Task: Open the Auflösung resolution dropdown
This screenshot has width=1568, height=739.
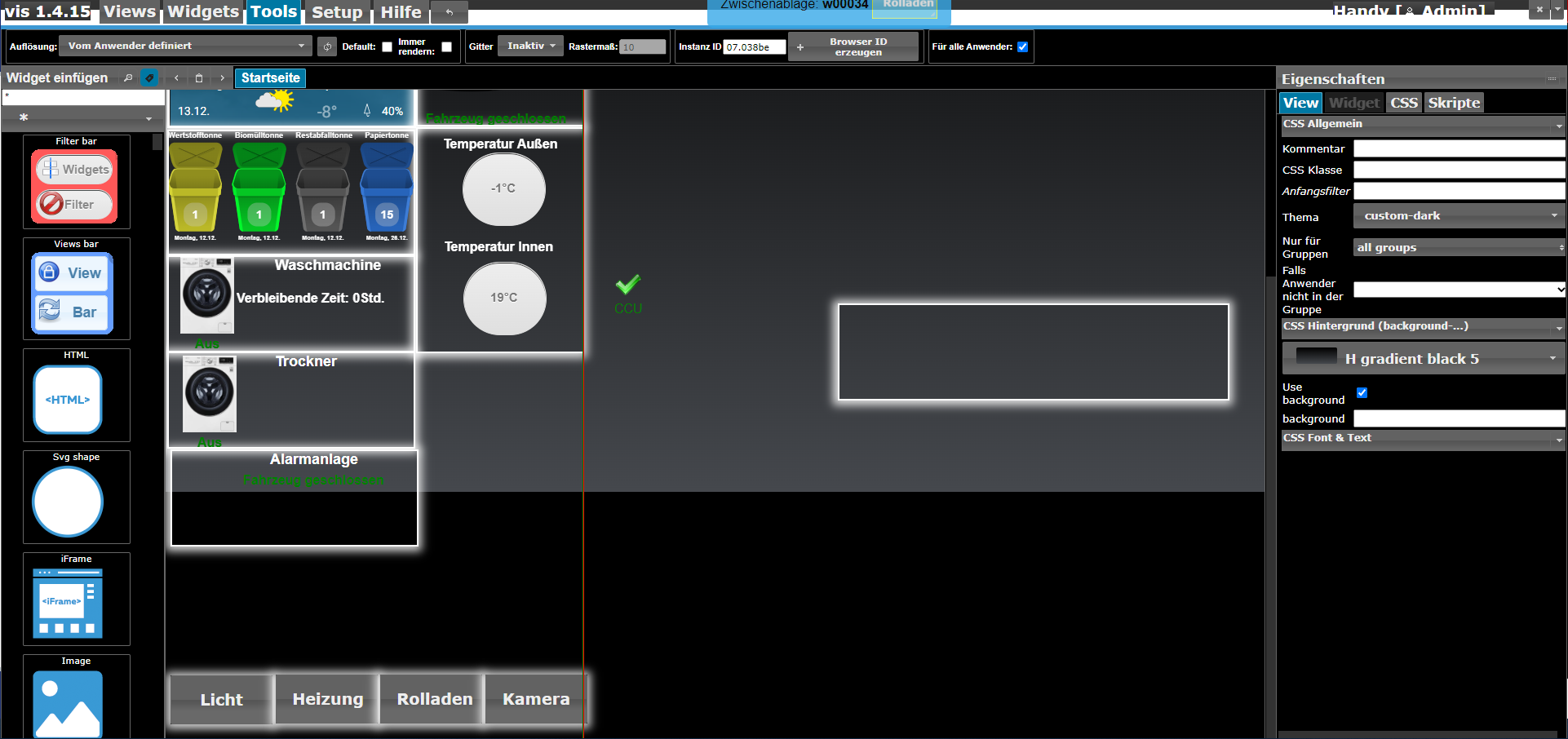Action: [x=186, y=46]
